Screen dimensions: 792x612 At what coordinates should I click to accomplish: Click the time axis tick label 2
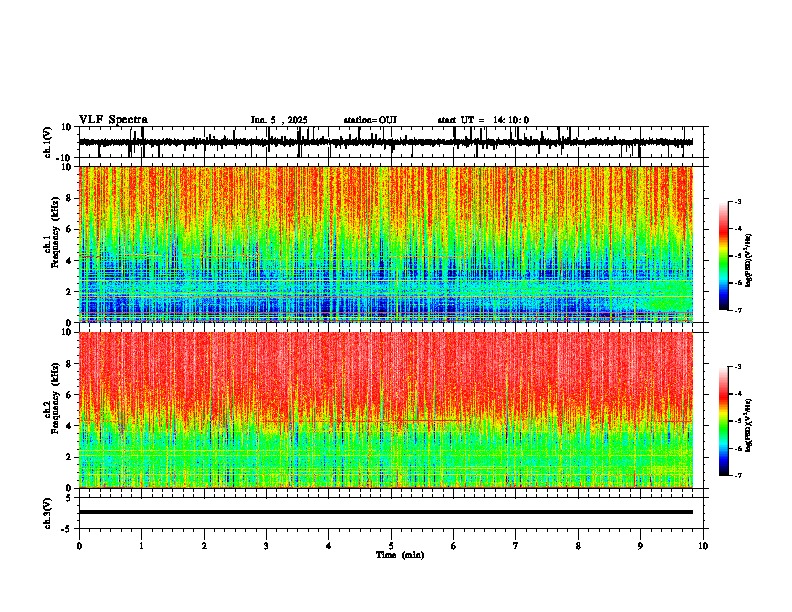204,546
